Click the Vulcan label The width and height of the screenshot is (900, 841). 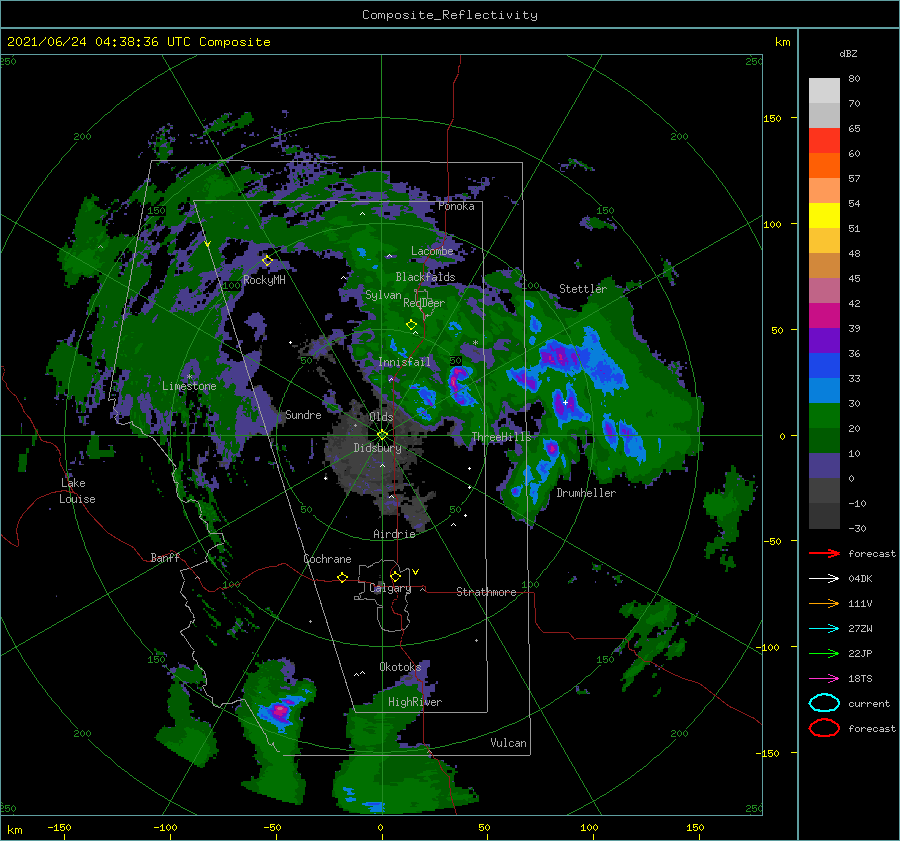508,743
